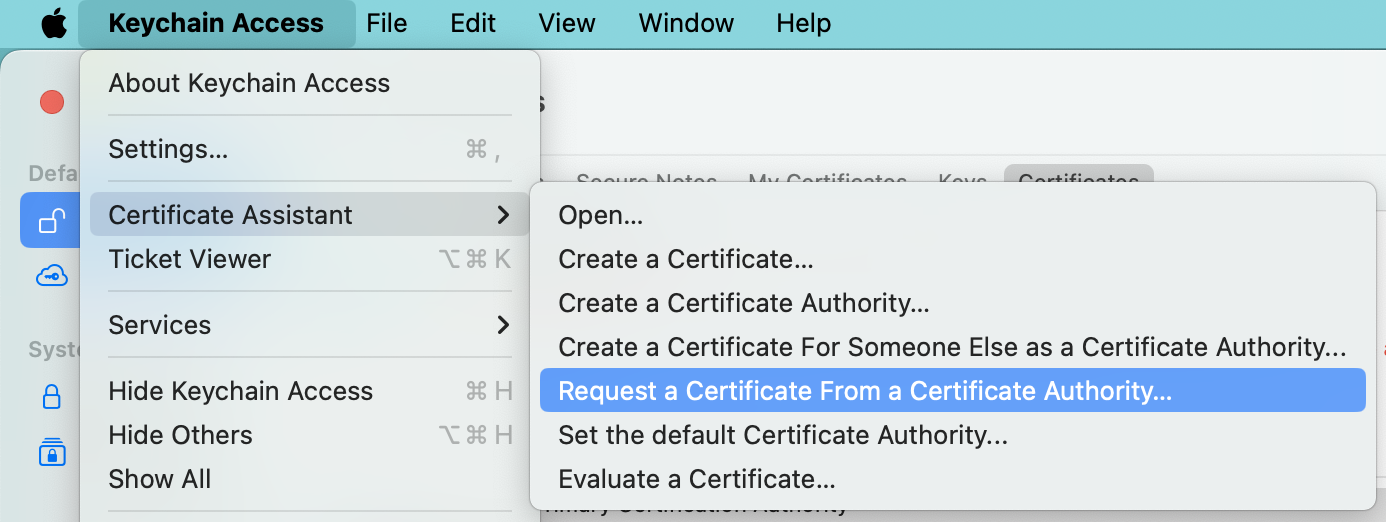The height and width of the screenshot is (522, 1386).
Task: Select the System keychain padlock icon
Action: tap(51, 397)
